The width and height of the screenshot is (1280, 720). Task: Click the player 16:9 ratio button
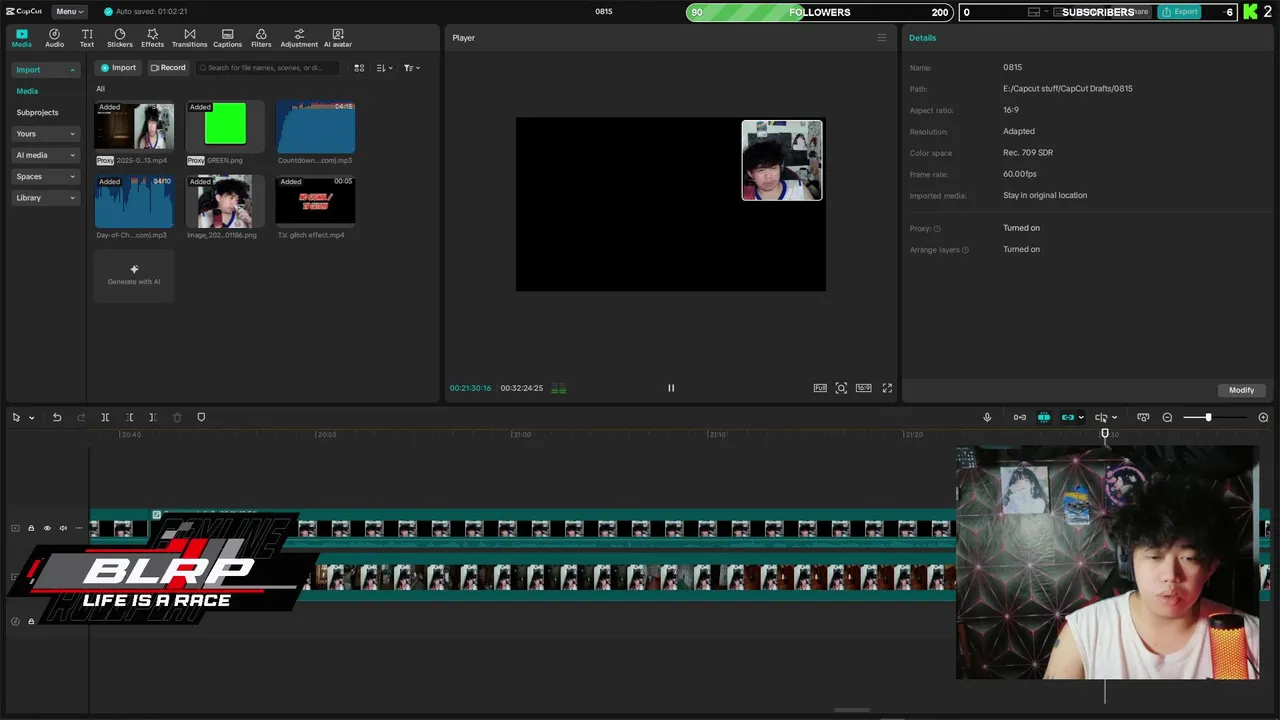pyautogui.click(x=863, y=388)
